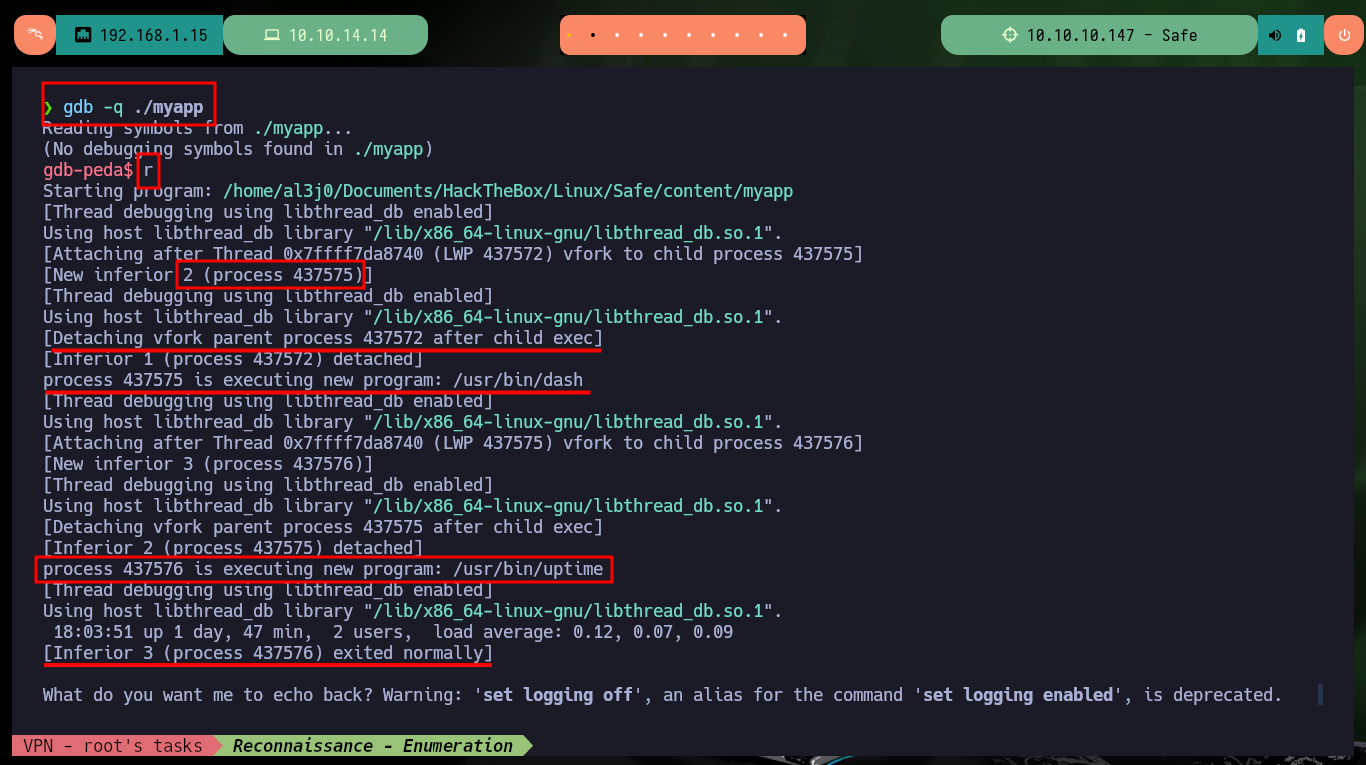Mute sound via the speaker icon

pos(1275,35)
